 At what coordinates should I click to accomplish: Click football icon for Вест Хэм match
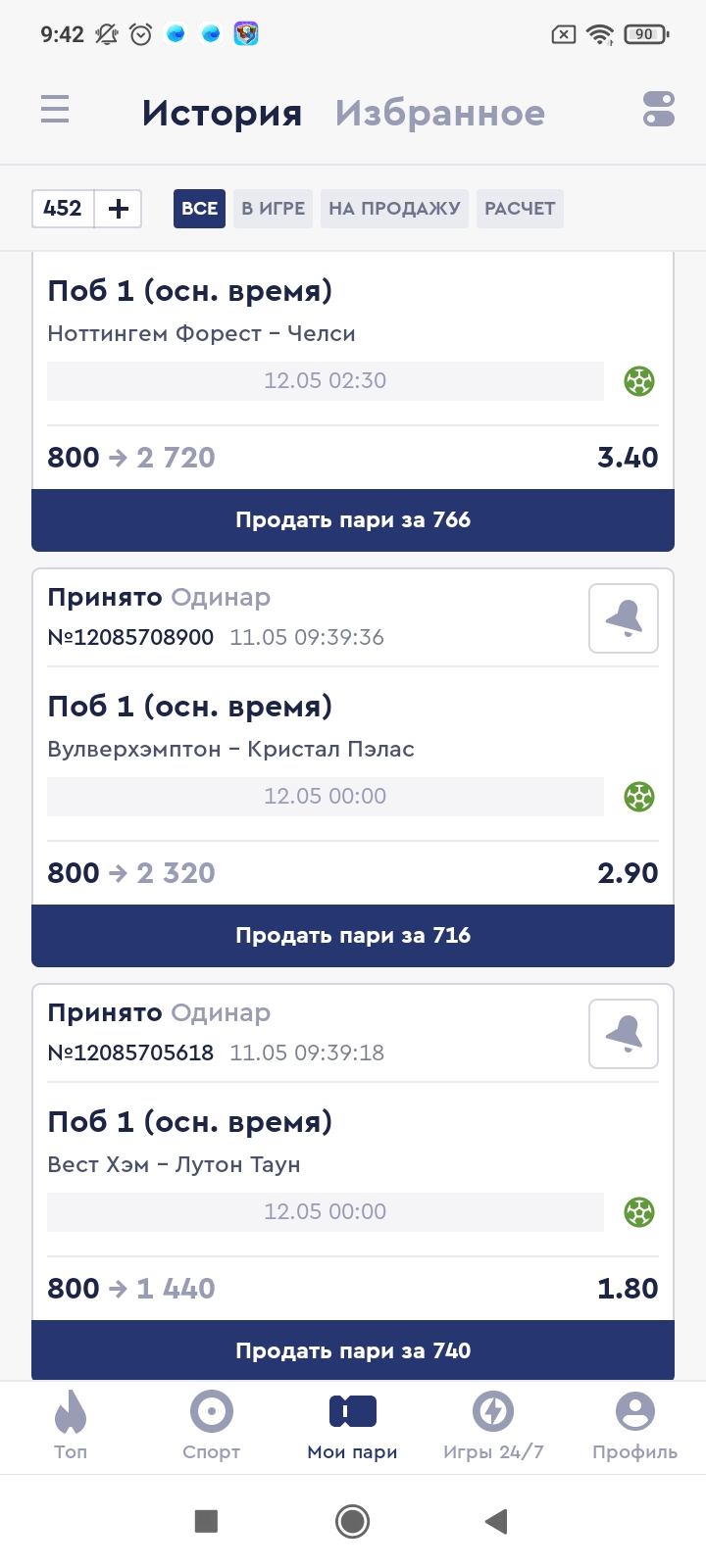(639, 1212)
